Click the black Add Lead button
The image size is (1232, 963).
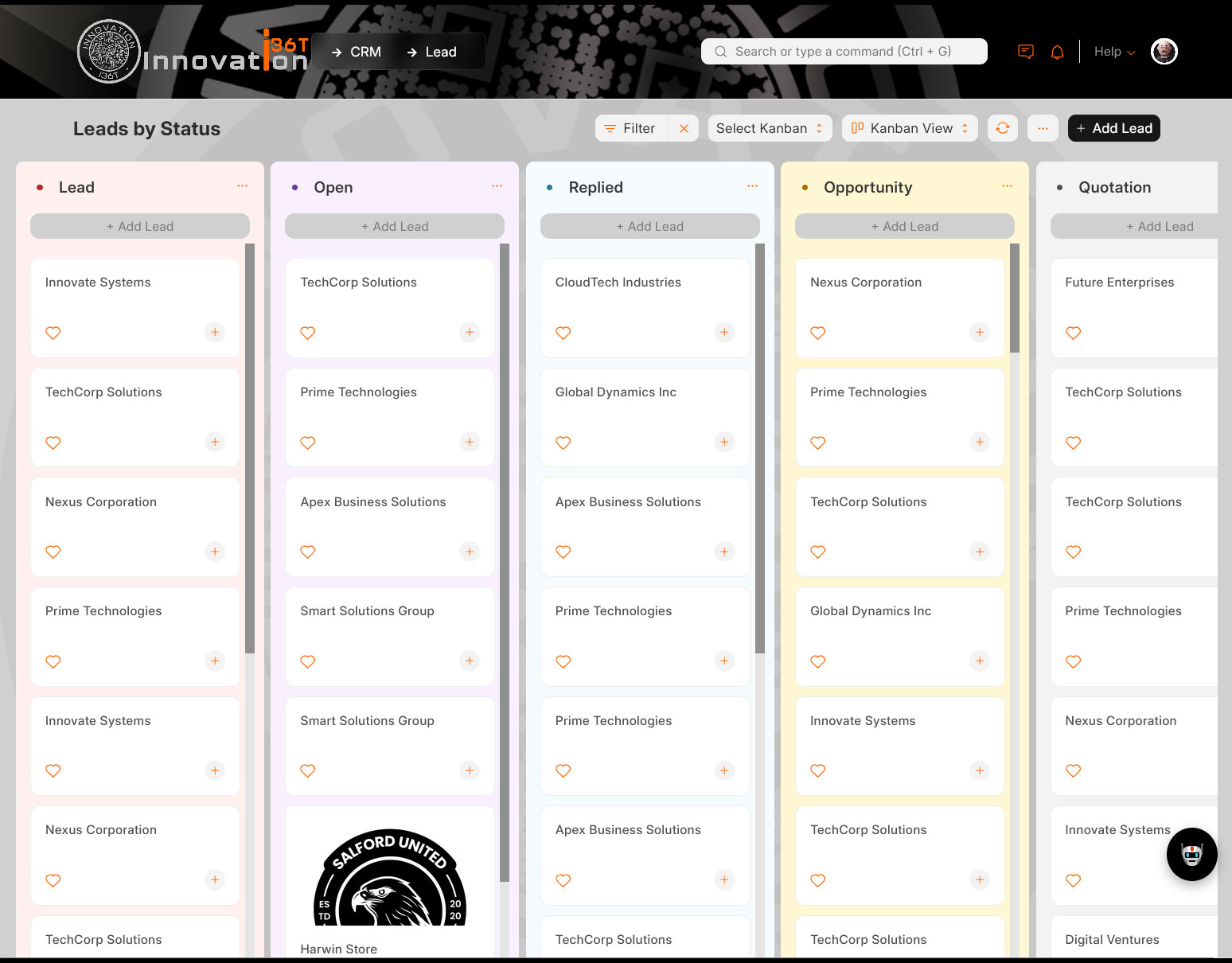pos(1113,128)
